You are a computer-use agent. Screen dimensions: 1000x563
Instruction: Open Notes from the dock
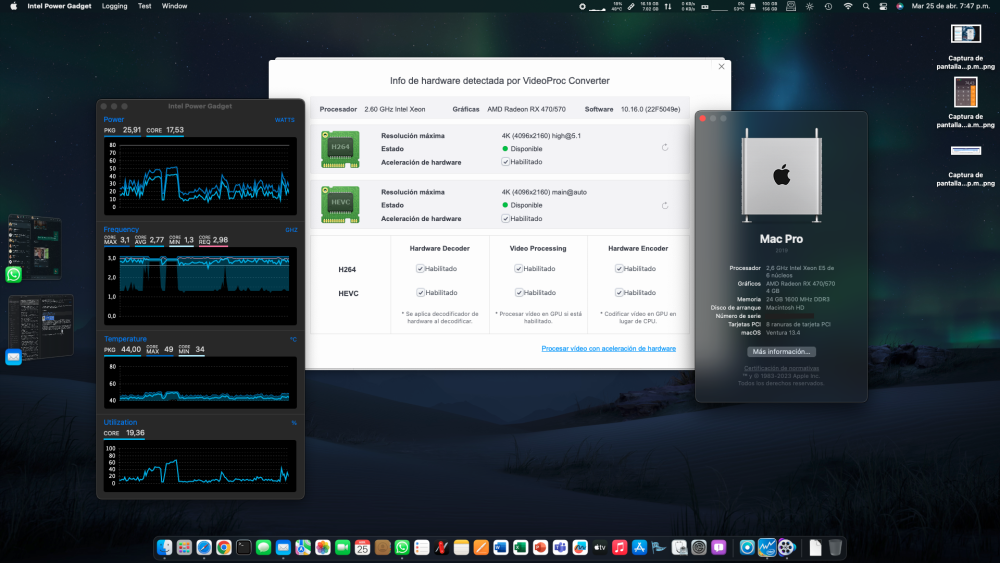[461, 547]
